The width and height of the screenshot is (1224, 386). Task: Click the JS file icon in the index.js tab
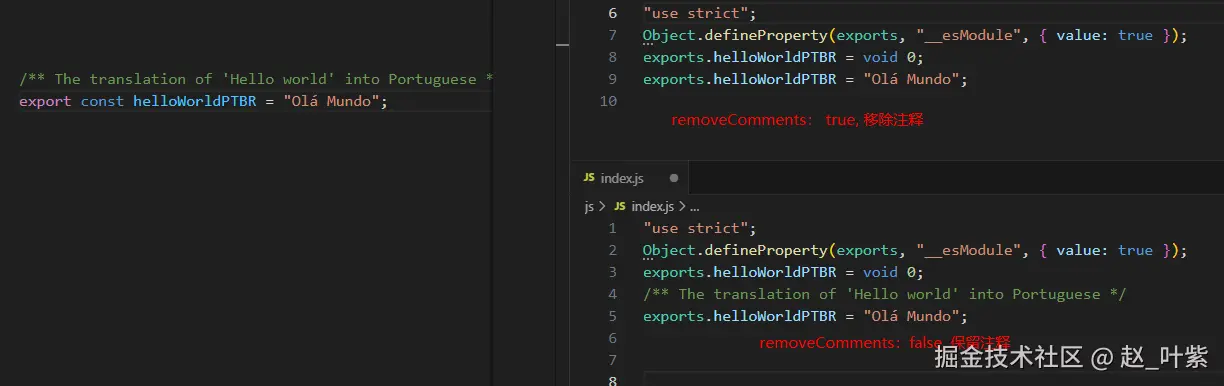[589, 178]
